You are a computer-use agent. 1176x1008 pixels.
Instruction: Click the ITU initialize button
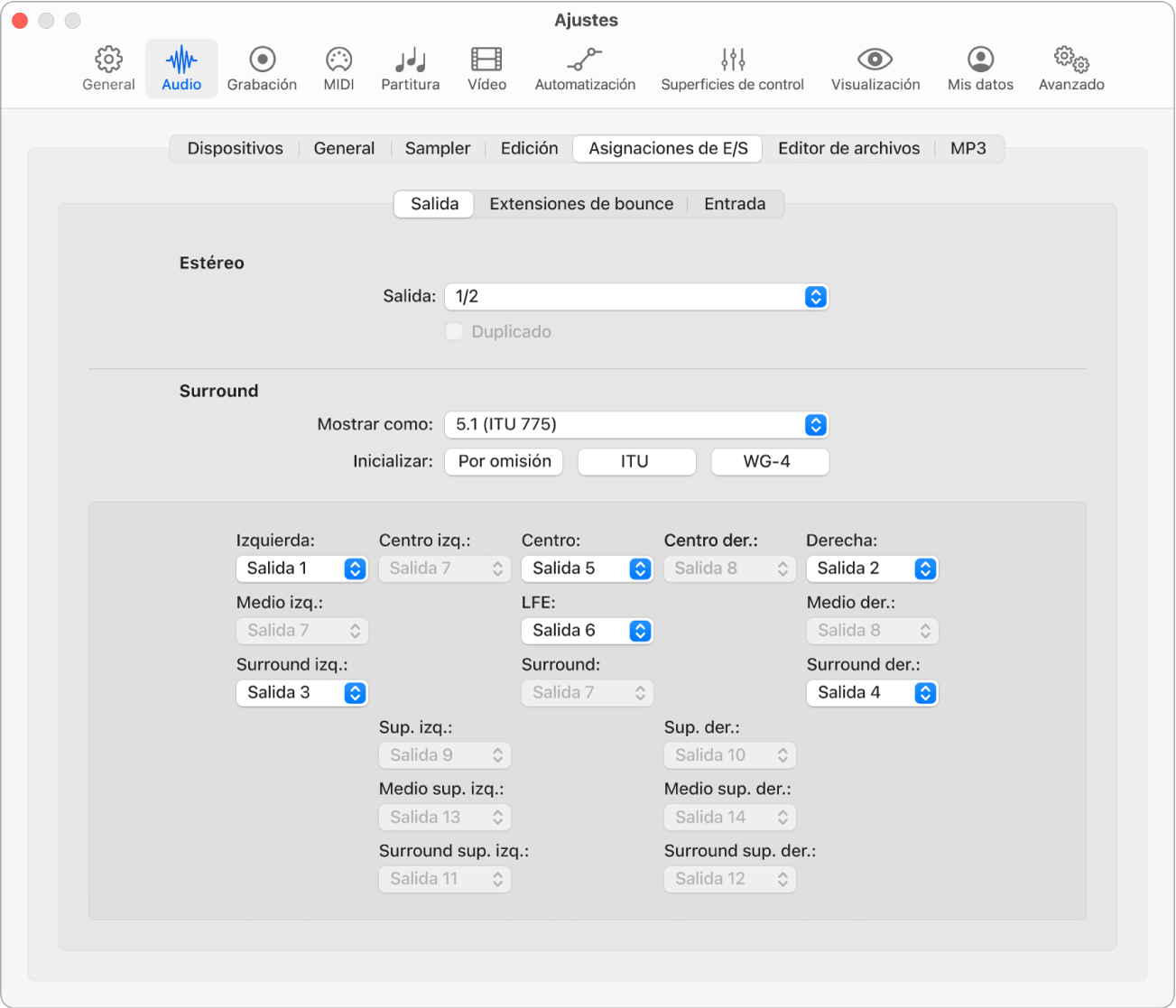[x=636, y=462]
